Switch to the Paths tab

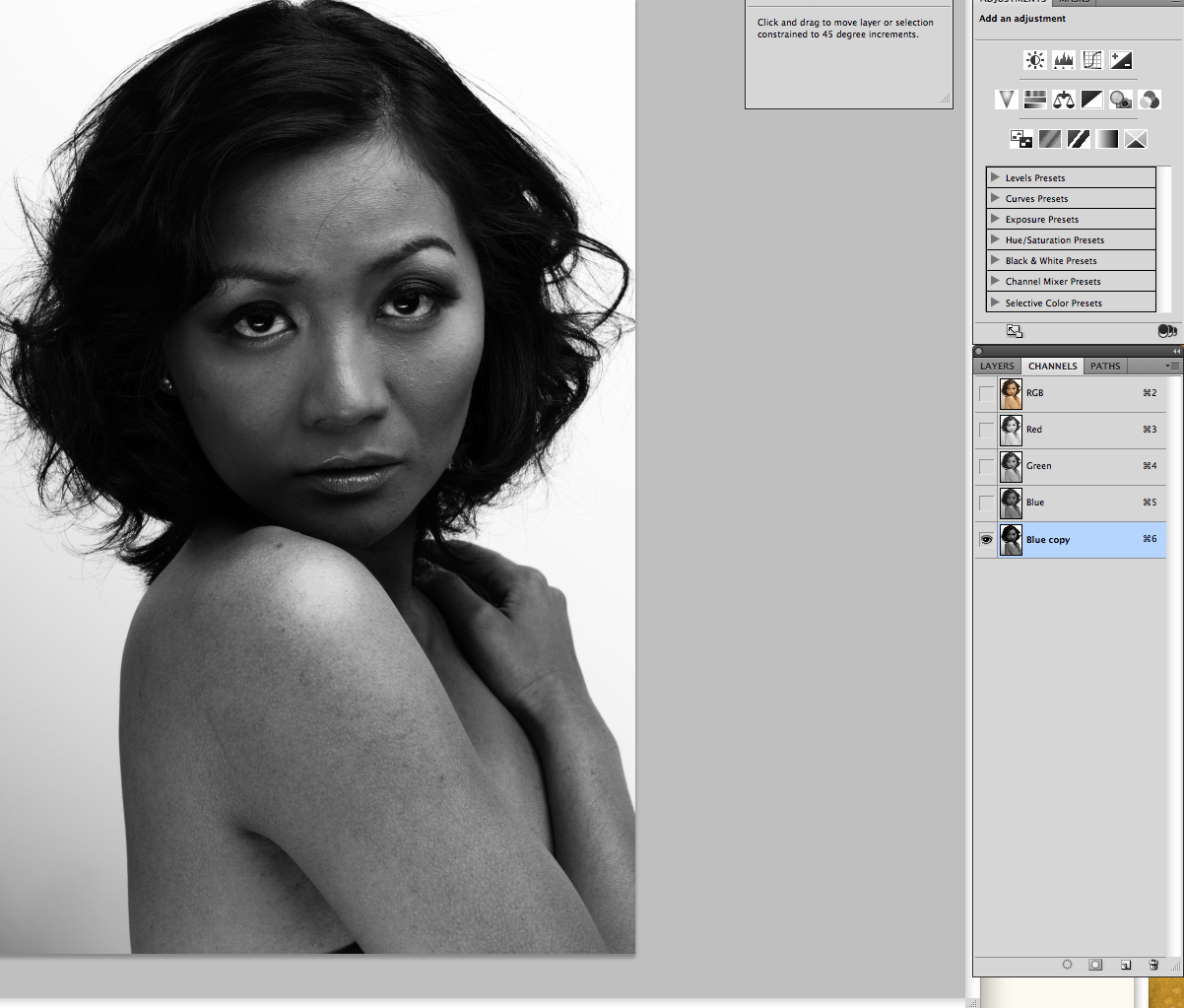click(1105, 367)
